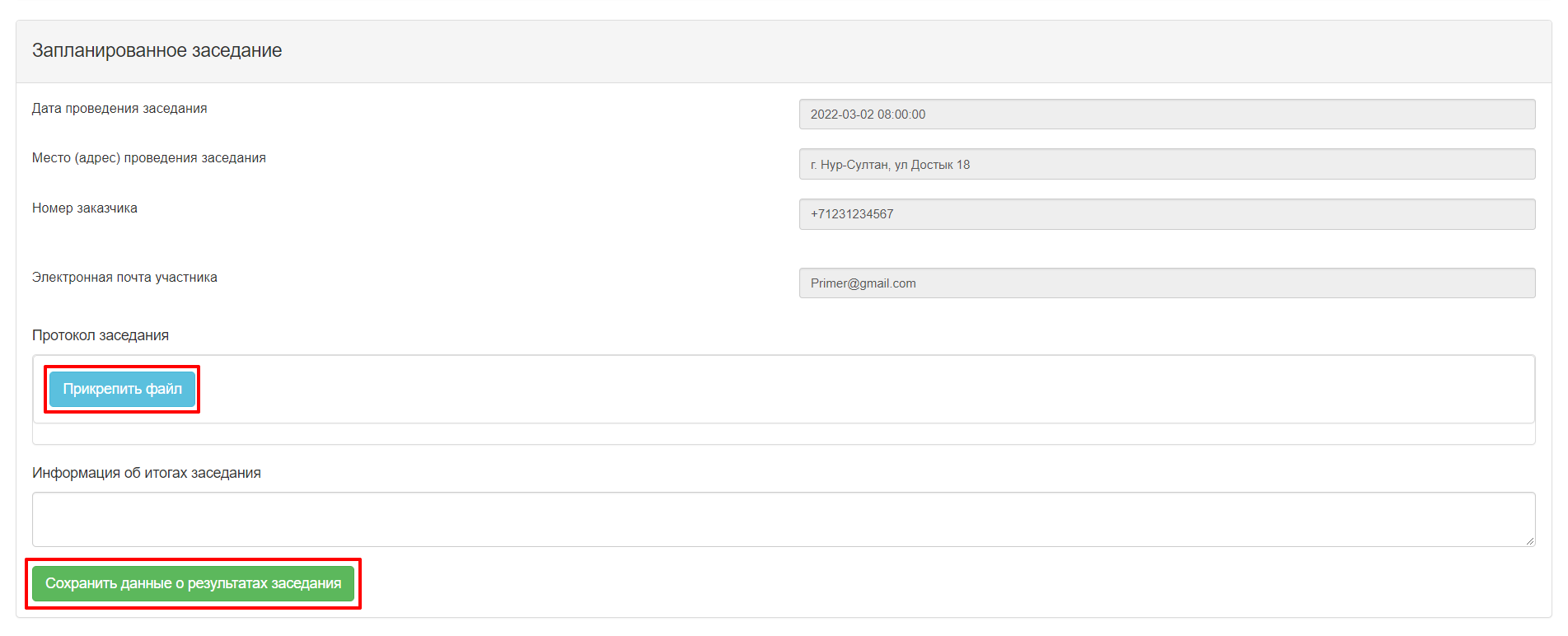
Task: Click the customer phone field +71231234567
Action: [1167, 214]
